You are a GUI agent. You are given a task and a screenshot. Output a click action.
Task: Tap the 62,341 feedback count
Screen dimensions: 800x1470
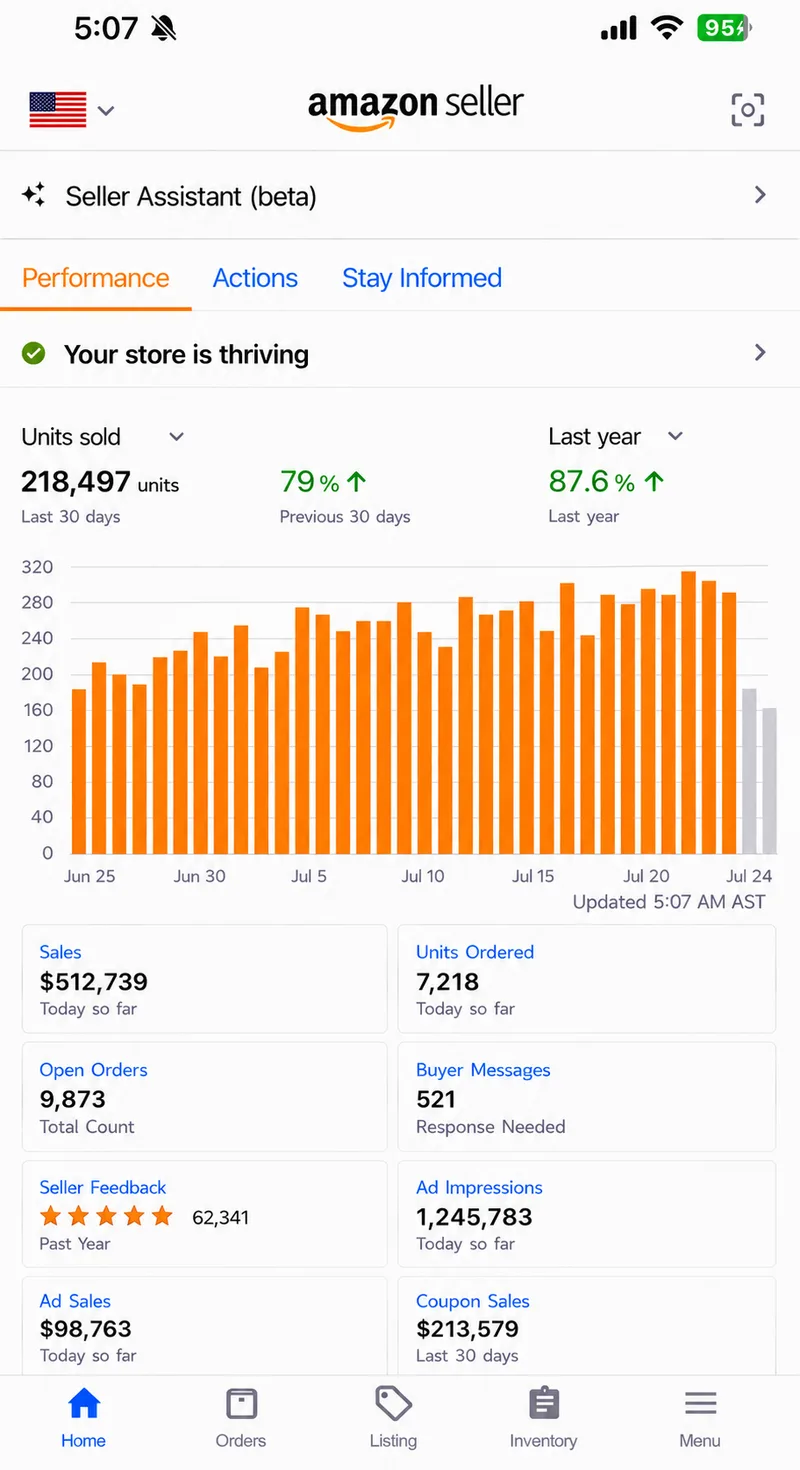(x=221, y=1218)
